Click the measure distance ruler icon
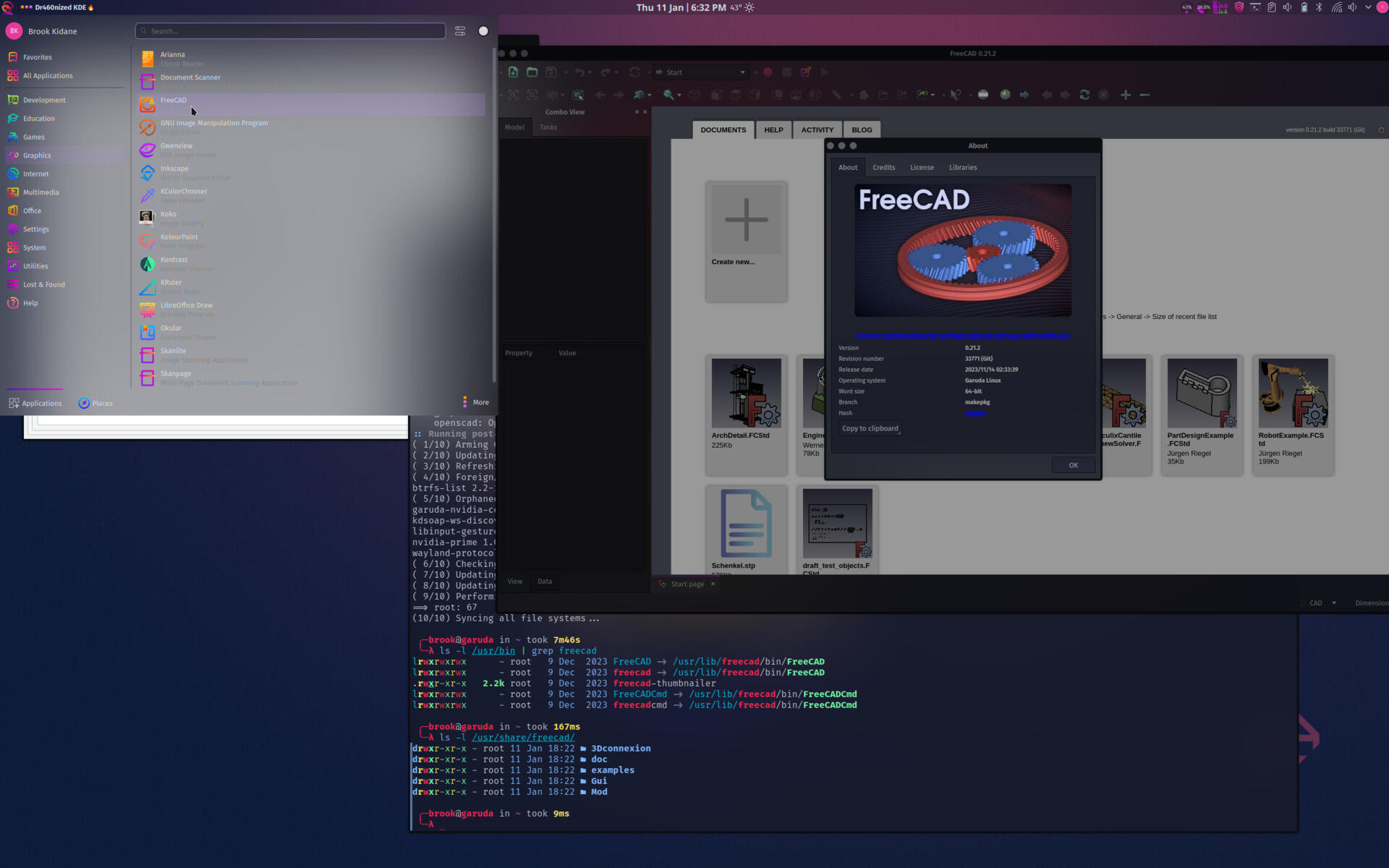This screenshot has height=868, width=1389. (x=836, y=95)
